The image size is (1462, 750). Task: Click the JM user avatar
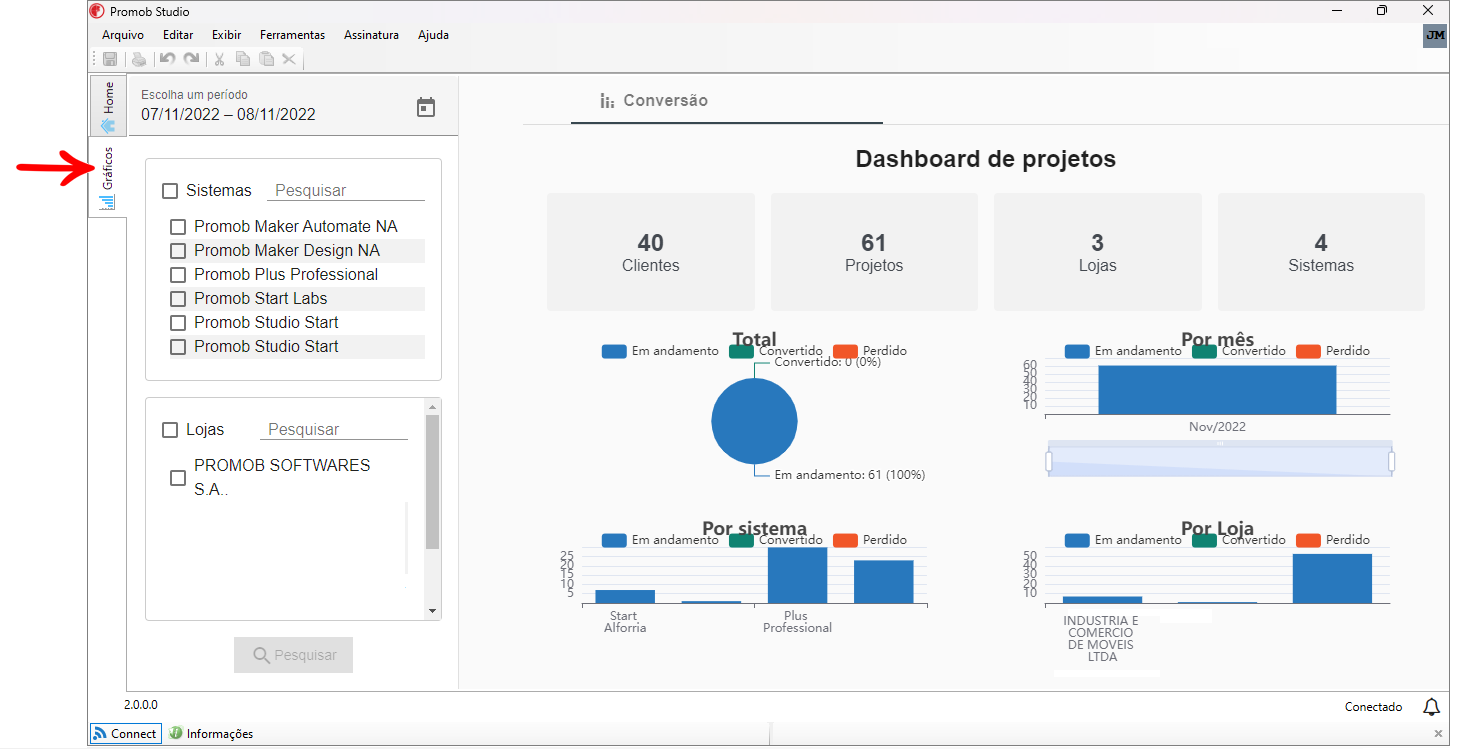tap(1435, 35)
